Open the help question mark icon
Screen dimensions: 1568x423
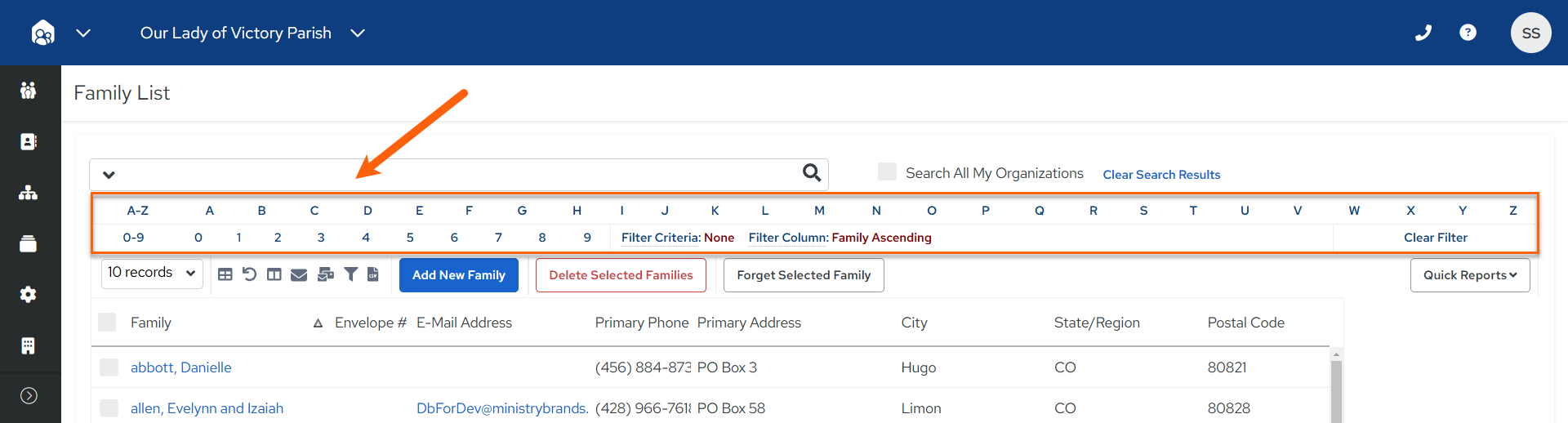tap(1468, 33)
